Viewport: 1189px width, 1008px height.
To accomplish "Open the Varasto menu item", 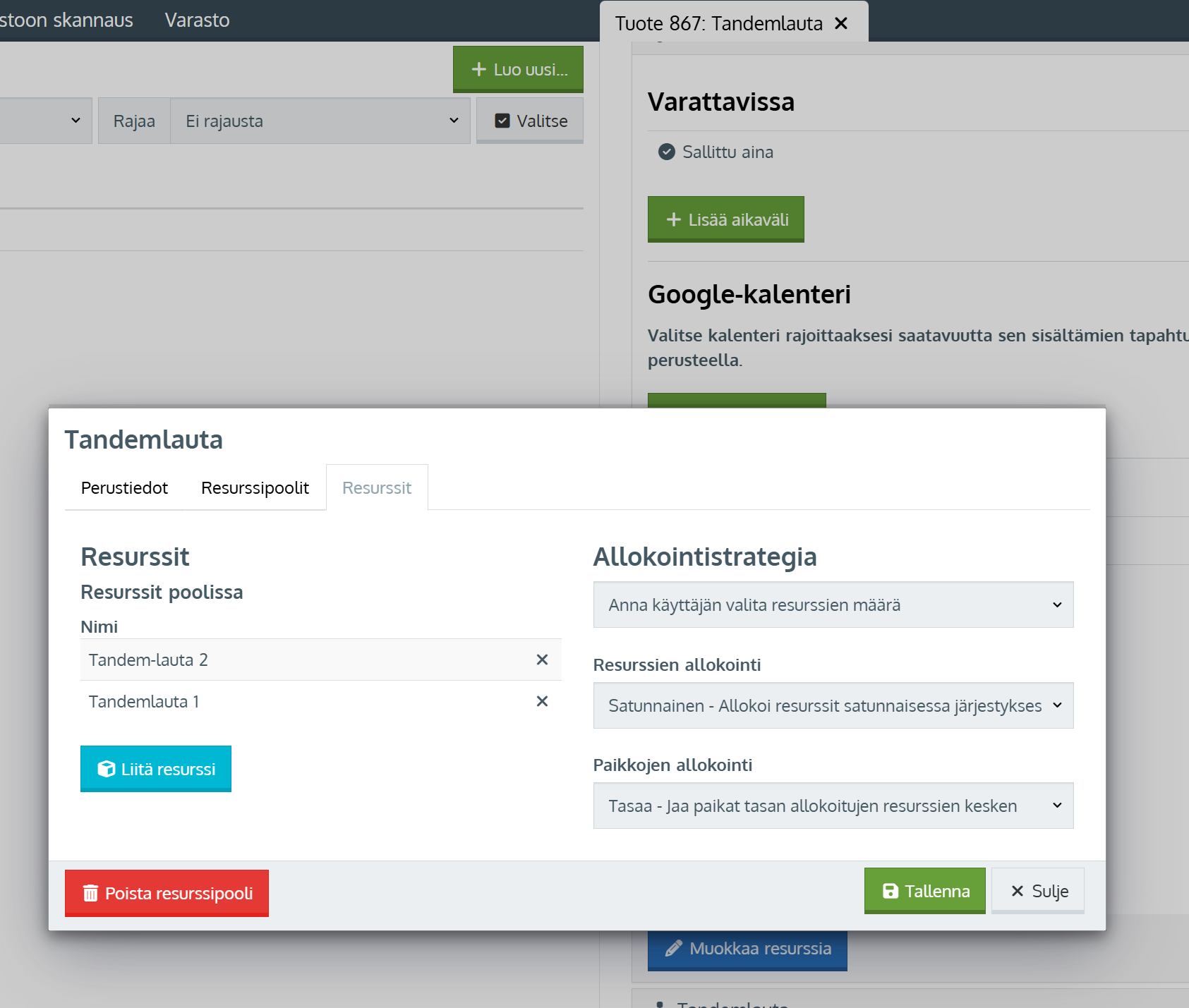I will click(x=197, y=20).
